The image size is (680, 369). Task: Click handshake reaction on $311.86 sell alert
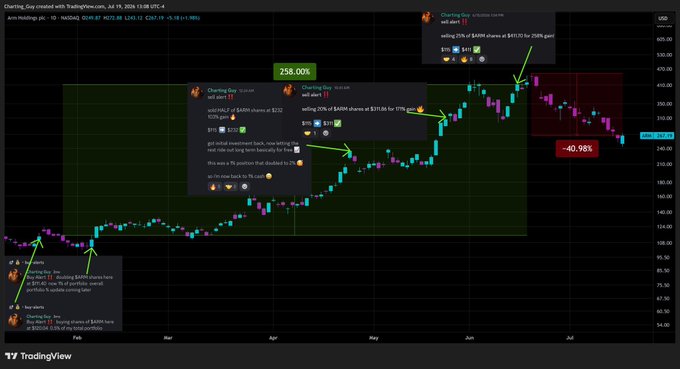coord(310,133)
